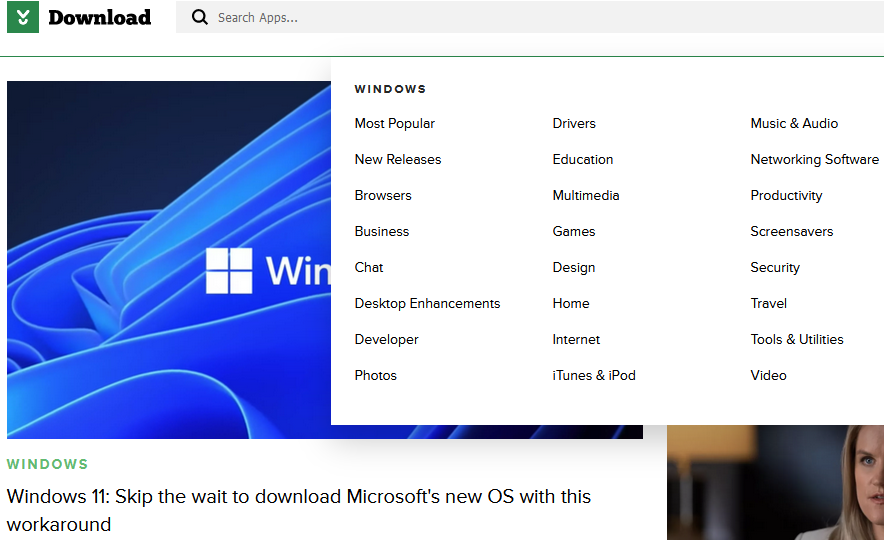Select Video category
This screenshot has width=884, height=540.
[x=768, y=376]
